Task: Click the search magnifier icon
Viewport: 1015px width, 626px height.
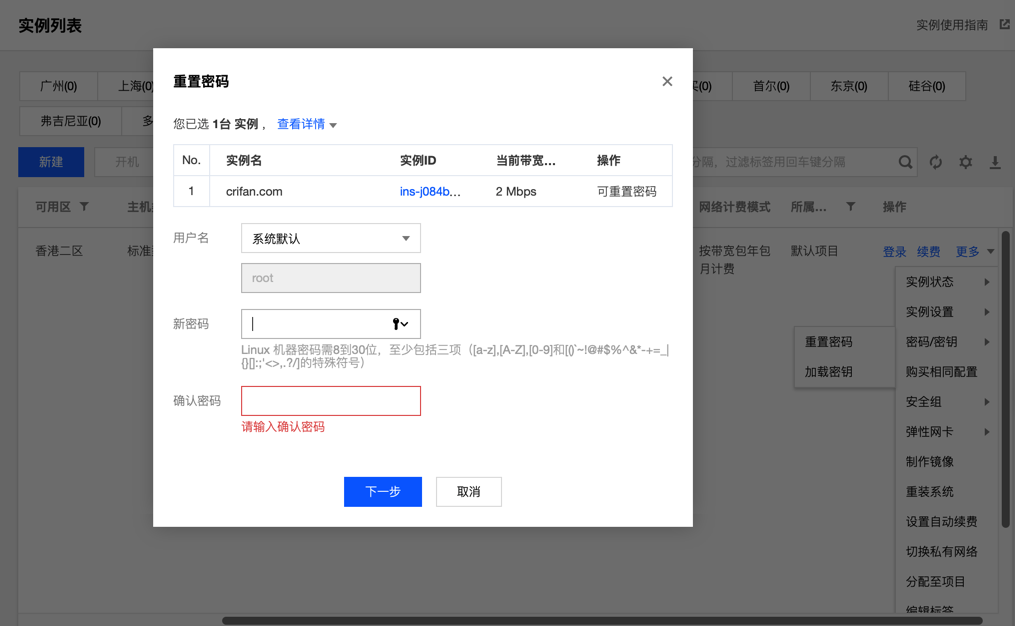Action: click(906, 162)
